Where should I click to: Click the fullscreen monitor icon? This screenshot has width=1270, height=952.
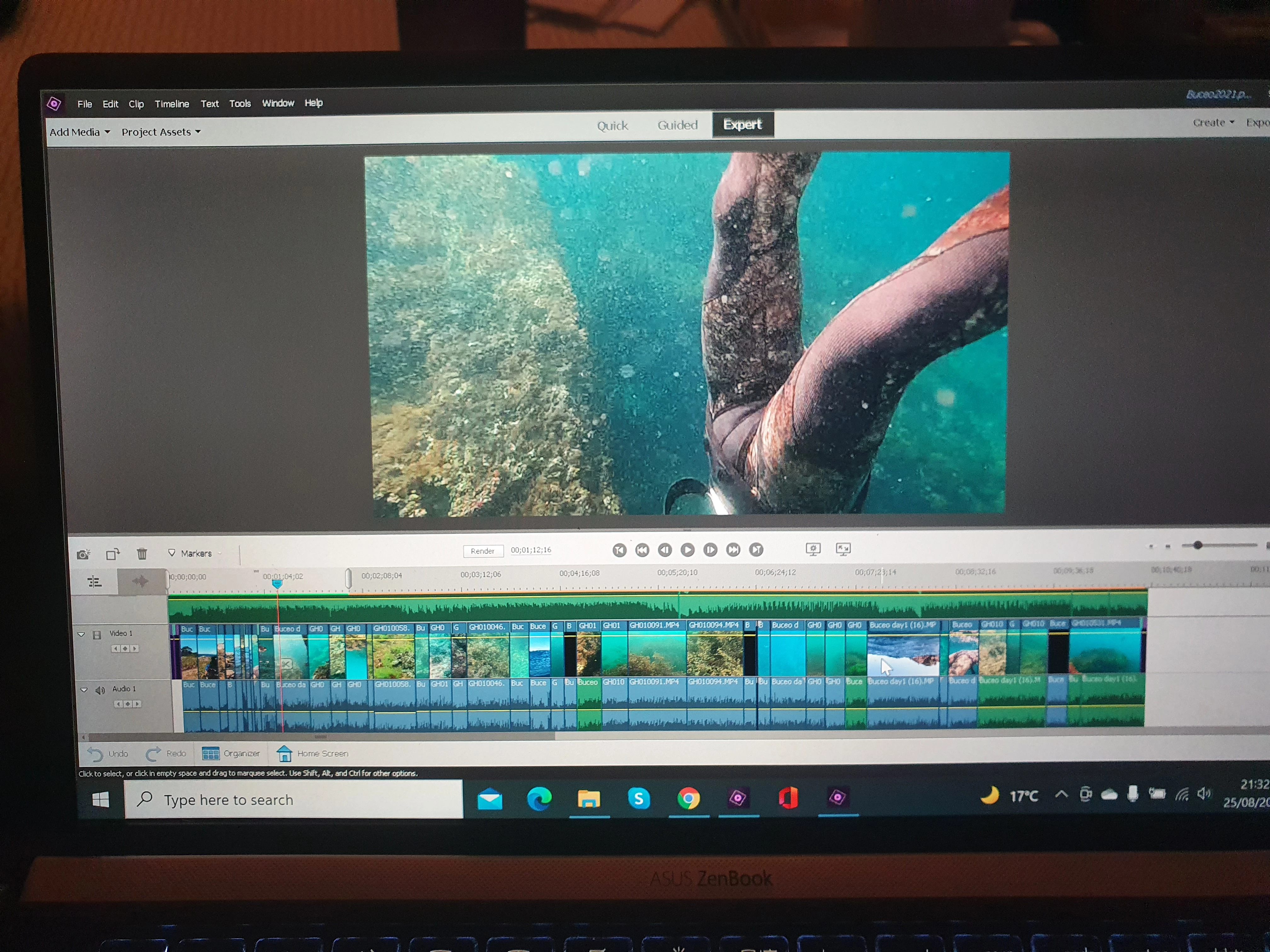(843, 549)
